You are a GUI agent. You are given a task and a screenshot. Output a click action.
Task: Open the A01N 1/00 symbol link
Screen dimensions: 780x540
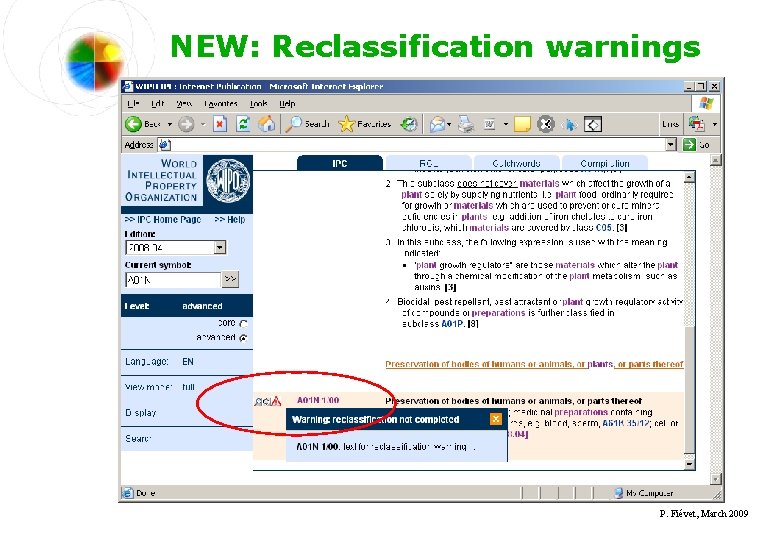pos(318,400)
